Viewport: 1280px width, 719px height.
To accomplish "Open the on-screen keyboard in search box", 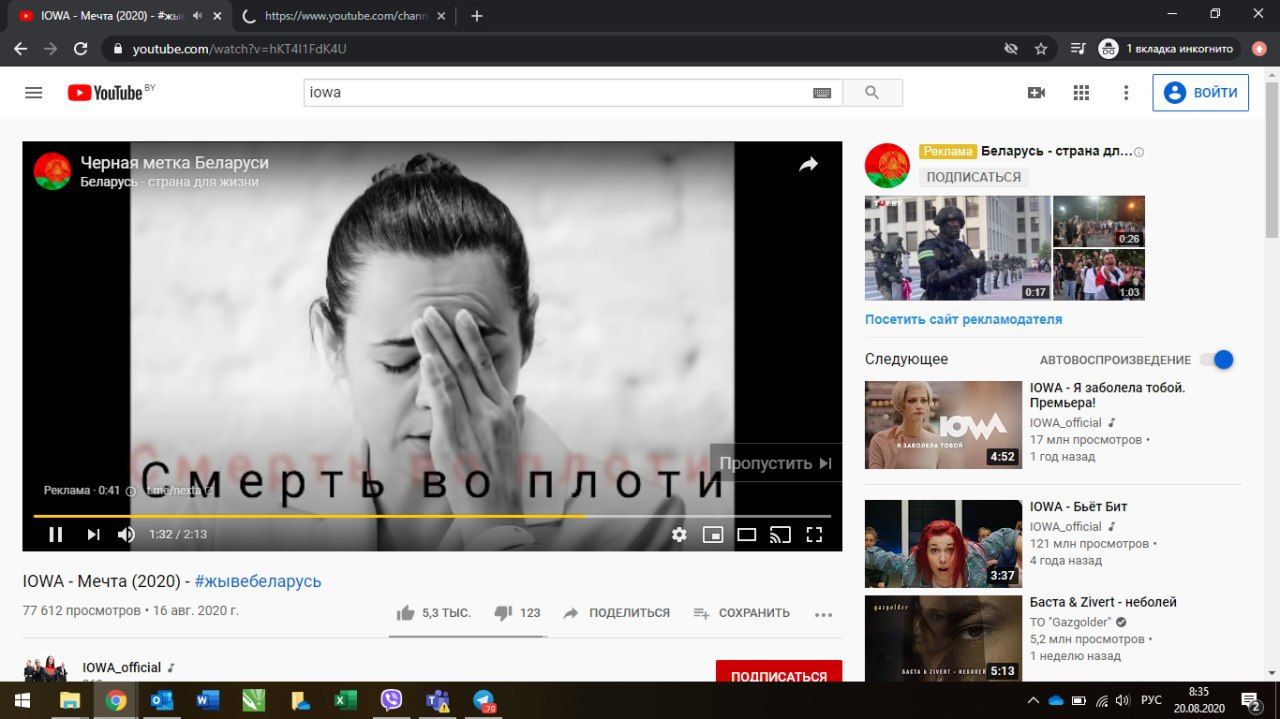I will [x=822, y=93].
